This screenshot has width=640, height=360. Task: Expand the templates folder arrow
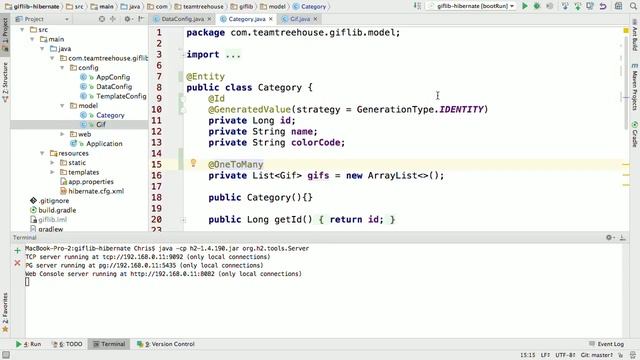pyautogui.click(x=52, y=172)
